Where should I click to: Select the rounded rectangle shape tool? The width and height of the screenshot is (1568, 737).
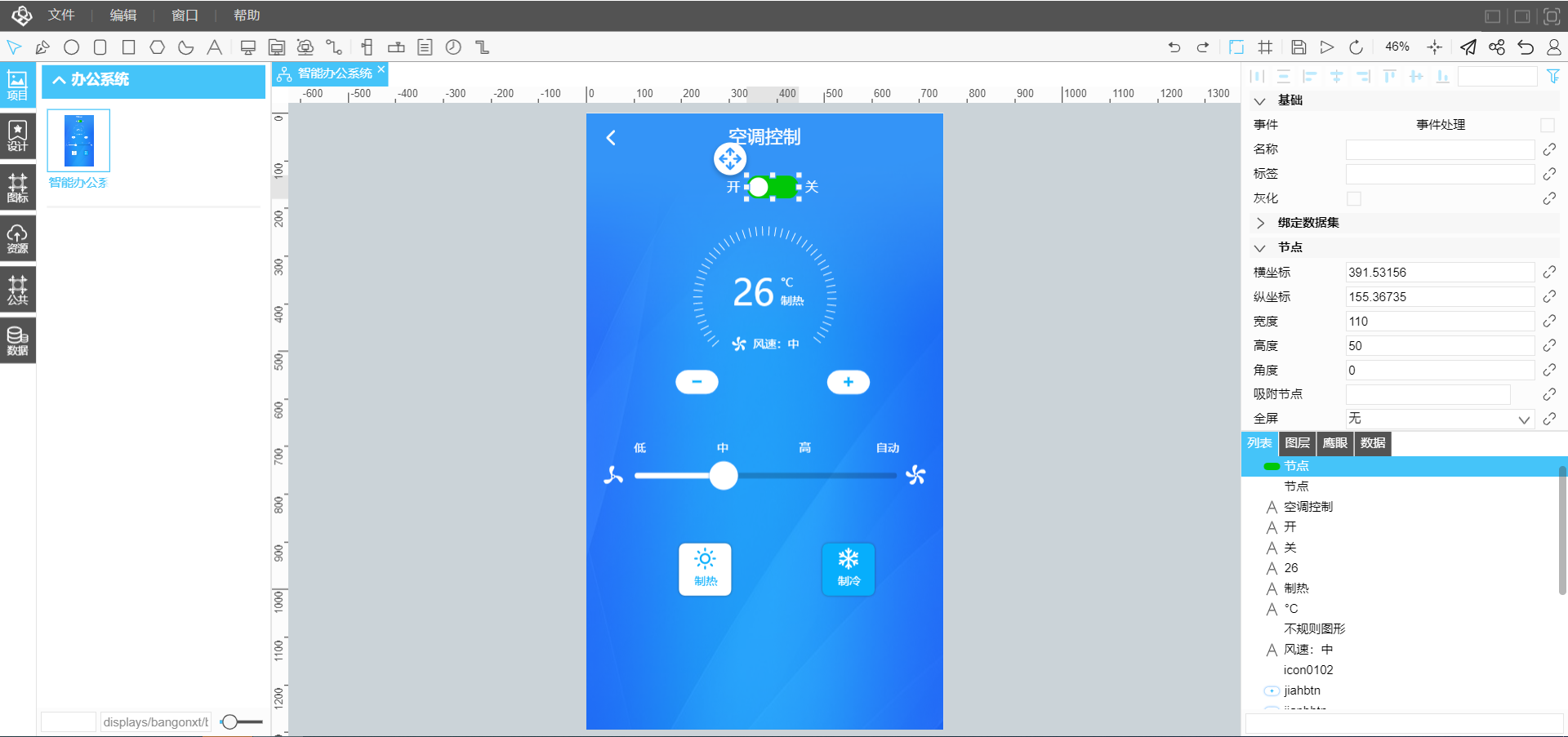coord(100,47)
